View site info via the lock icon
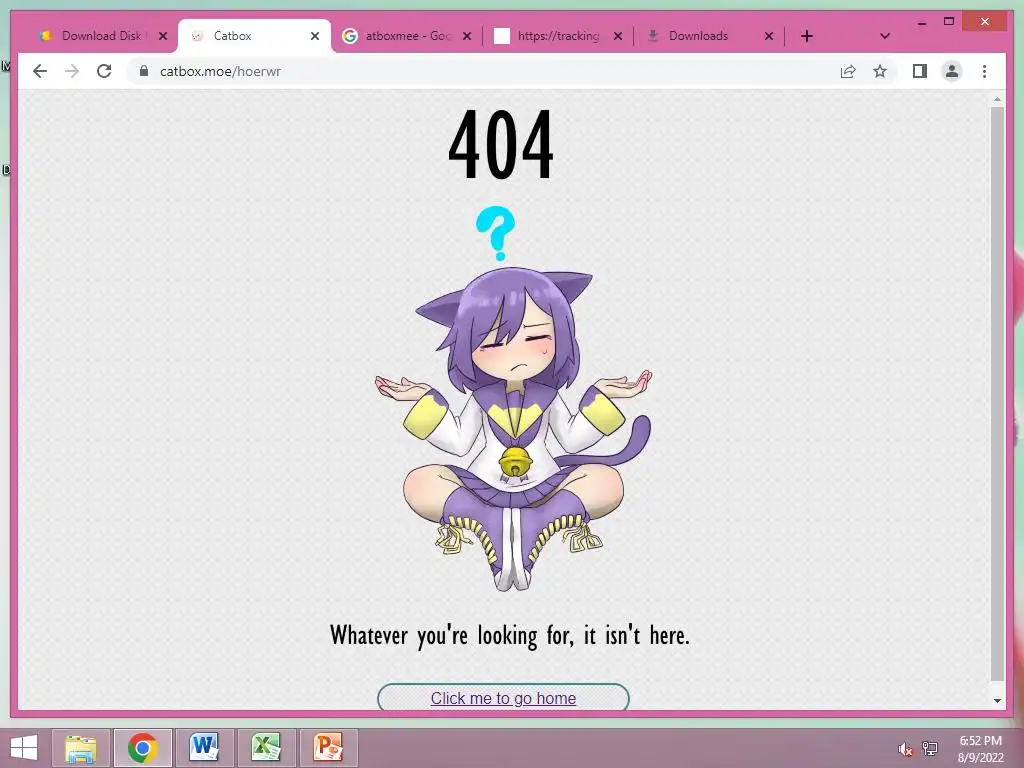1024x768 pixels. tap(144, 71)
